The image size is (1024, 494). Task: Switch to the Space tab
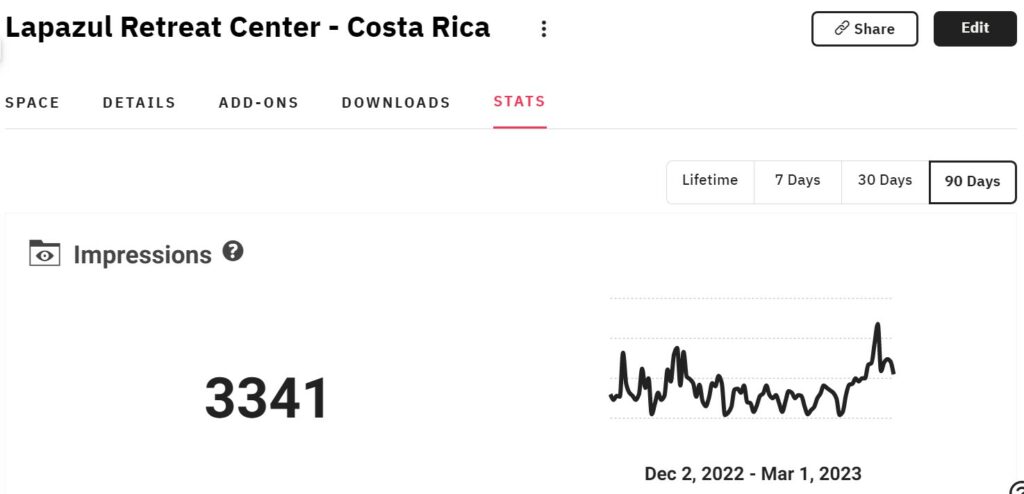point(32,103)
